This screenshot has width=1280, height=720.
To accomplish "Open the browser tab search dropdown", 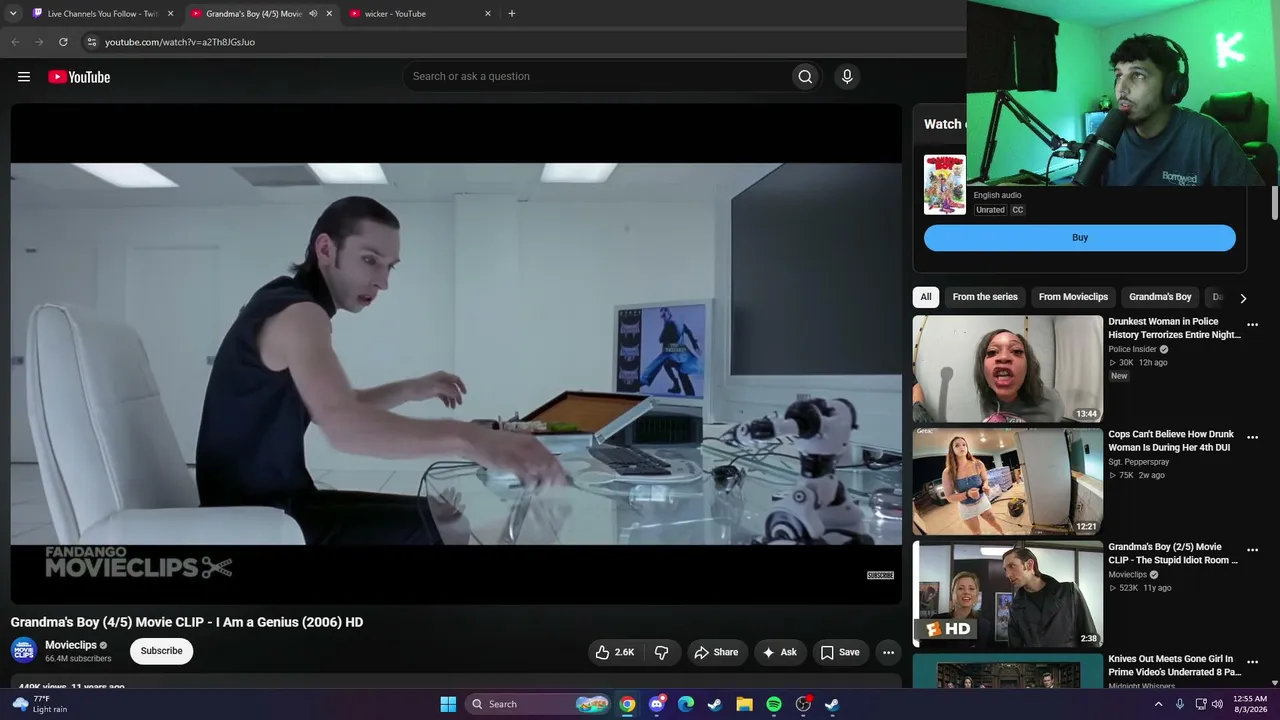I will click(13, 14).
